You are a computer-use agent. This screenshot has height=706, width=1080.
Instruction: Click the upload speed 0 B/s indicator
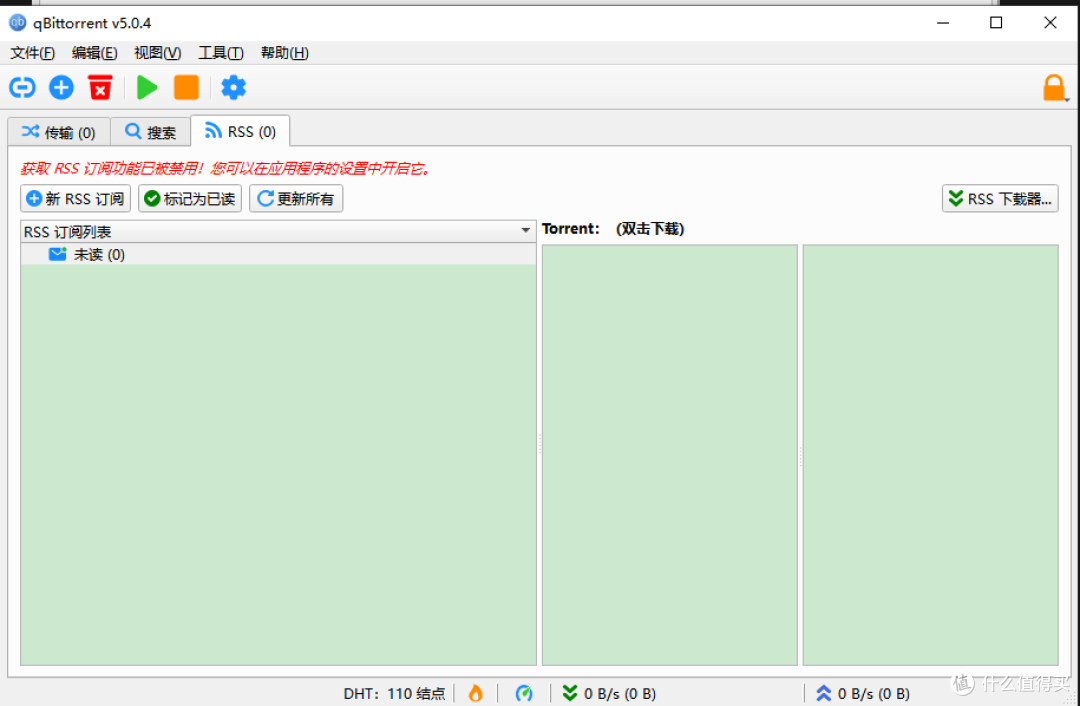tap(862, 694)
